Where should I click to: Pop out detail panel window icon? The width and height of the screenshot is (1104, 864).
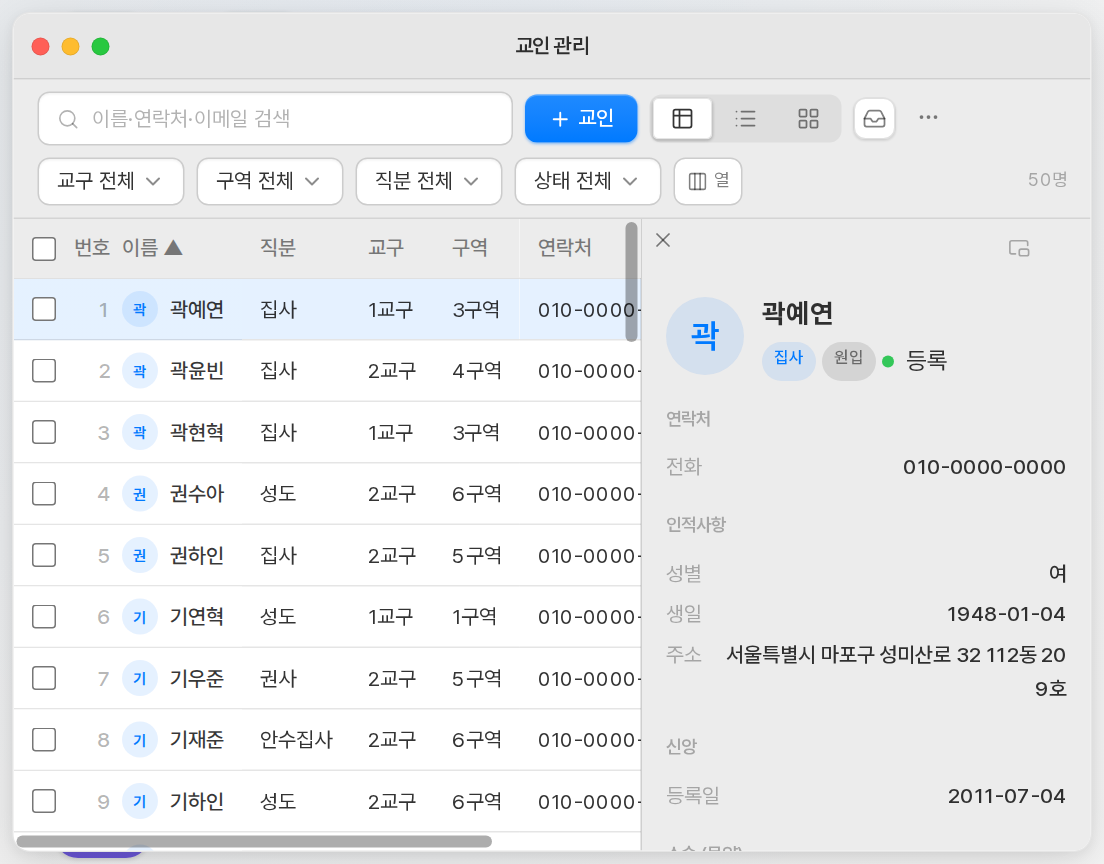point(1019,248)
